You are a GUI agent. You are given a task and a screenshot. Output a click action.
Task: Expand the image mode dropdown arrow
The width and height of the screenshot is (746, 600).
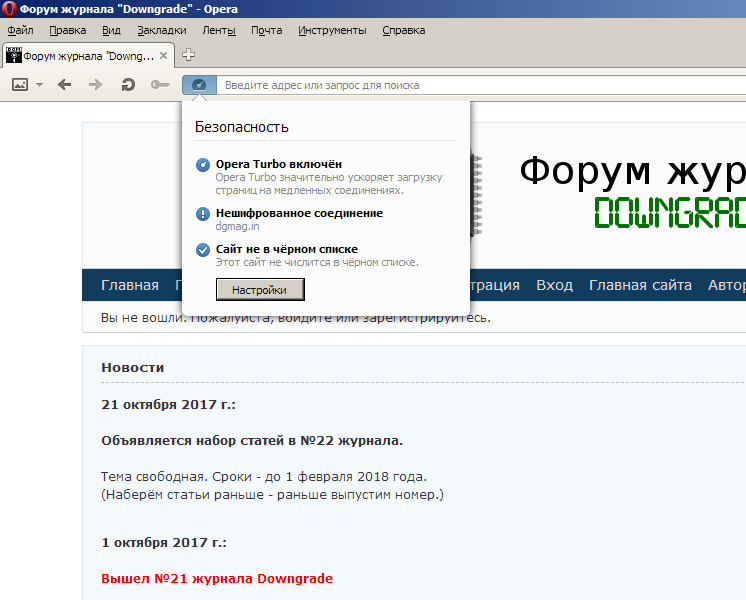click(40, 85)
